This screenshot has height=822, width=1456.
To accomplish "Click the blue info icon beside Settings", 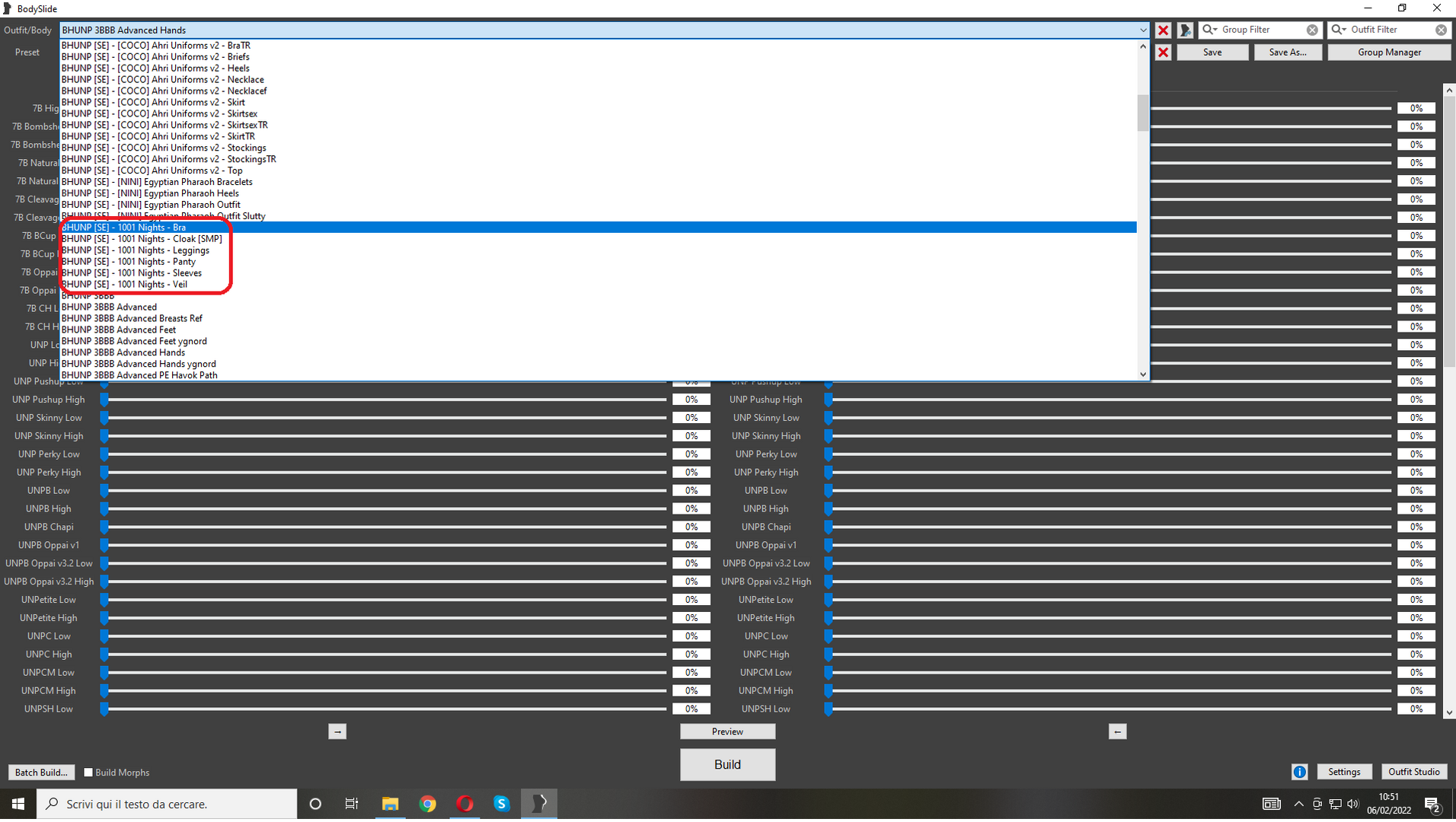I will (1300, 772).
